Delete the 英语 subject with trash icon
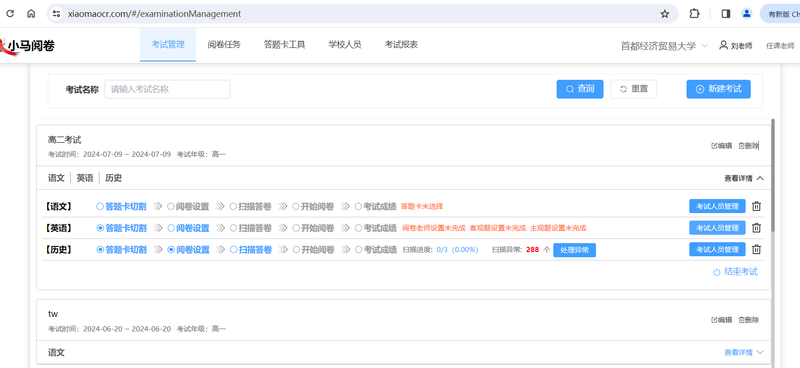Viewport: 800px width, 368px height. pyautogui.click(x=757, y=228)
